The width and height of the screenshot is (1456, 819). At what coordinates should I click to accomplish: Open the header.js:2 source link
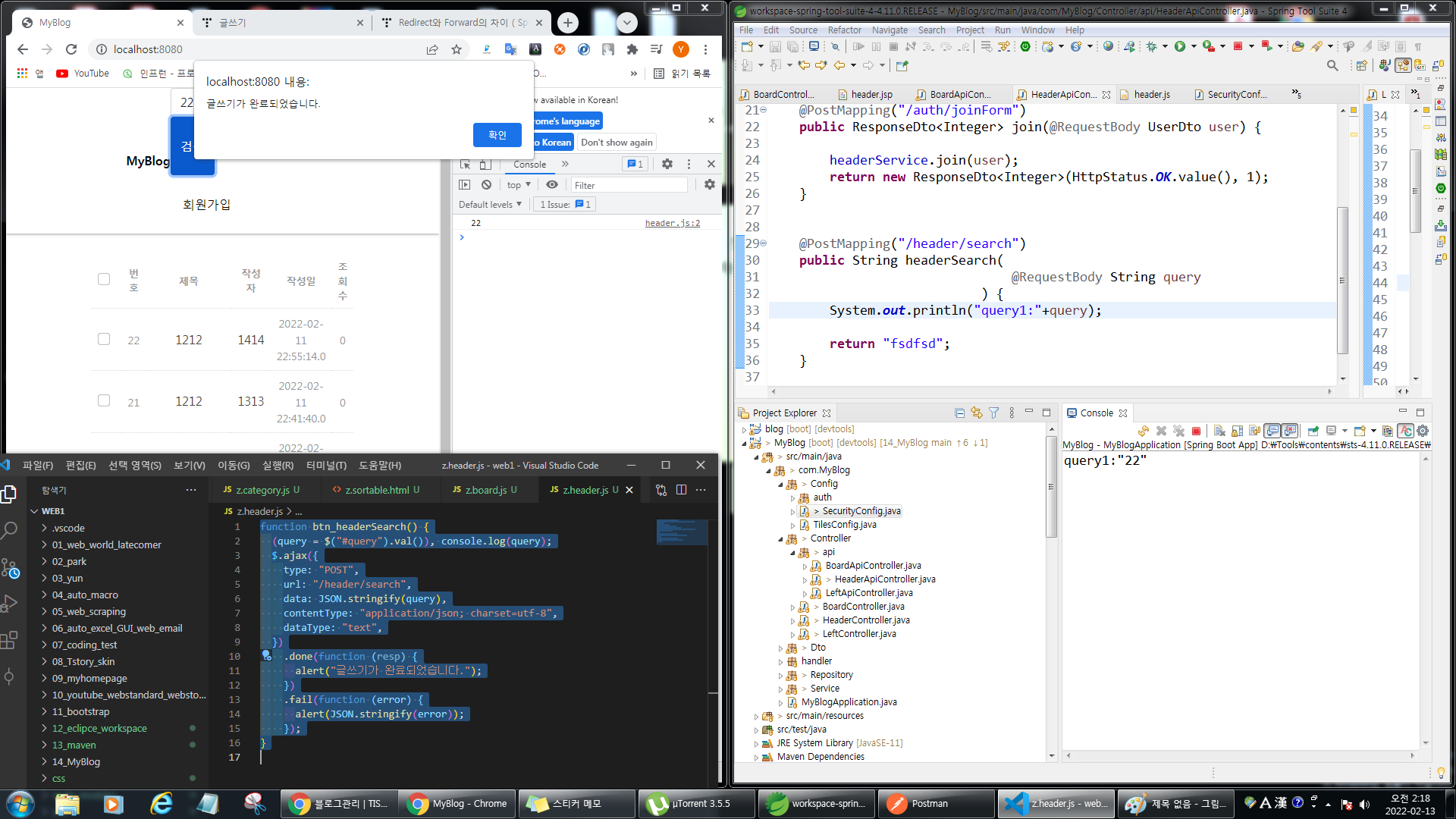coord(672,223)
